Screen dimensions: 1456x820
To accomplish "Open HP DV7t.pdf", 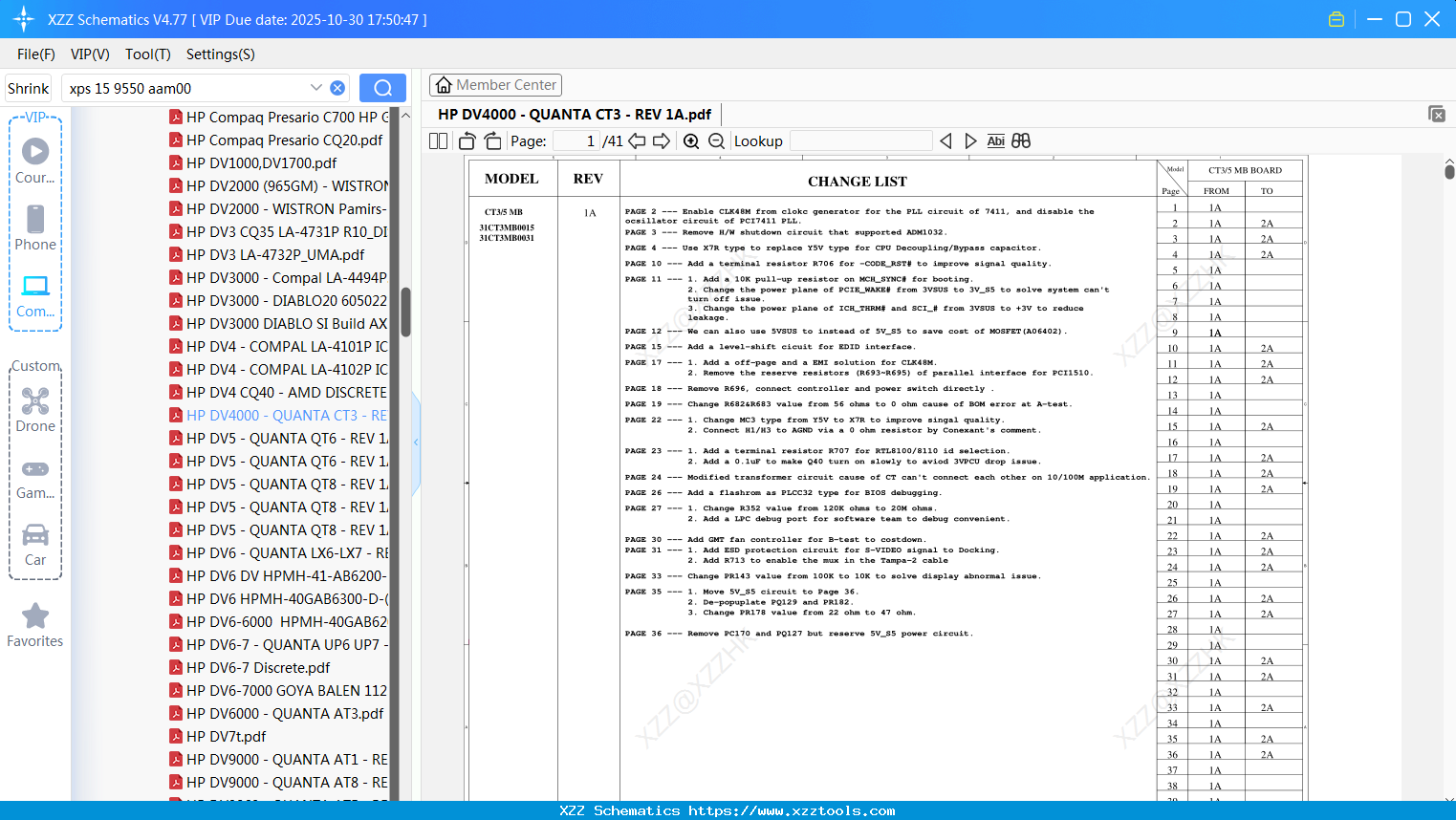I will [218, 736].
